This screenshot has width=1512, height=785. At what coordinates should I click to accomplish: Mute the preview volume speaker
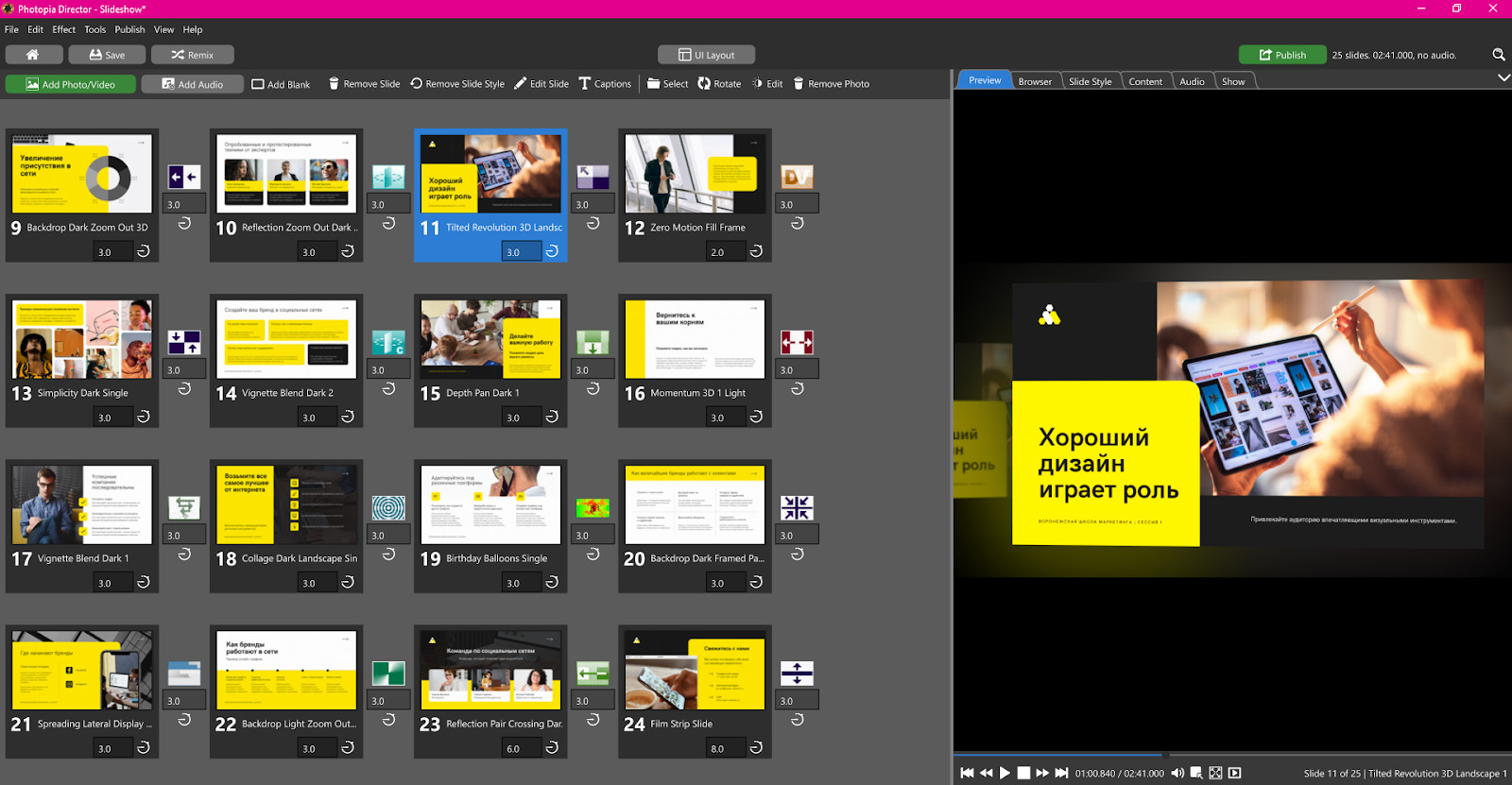1177,773
